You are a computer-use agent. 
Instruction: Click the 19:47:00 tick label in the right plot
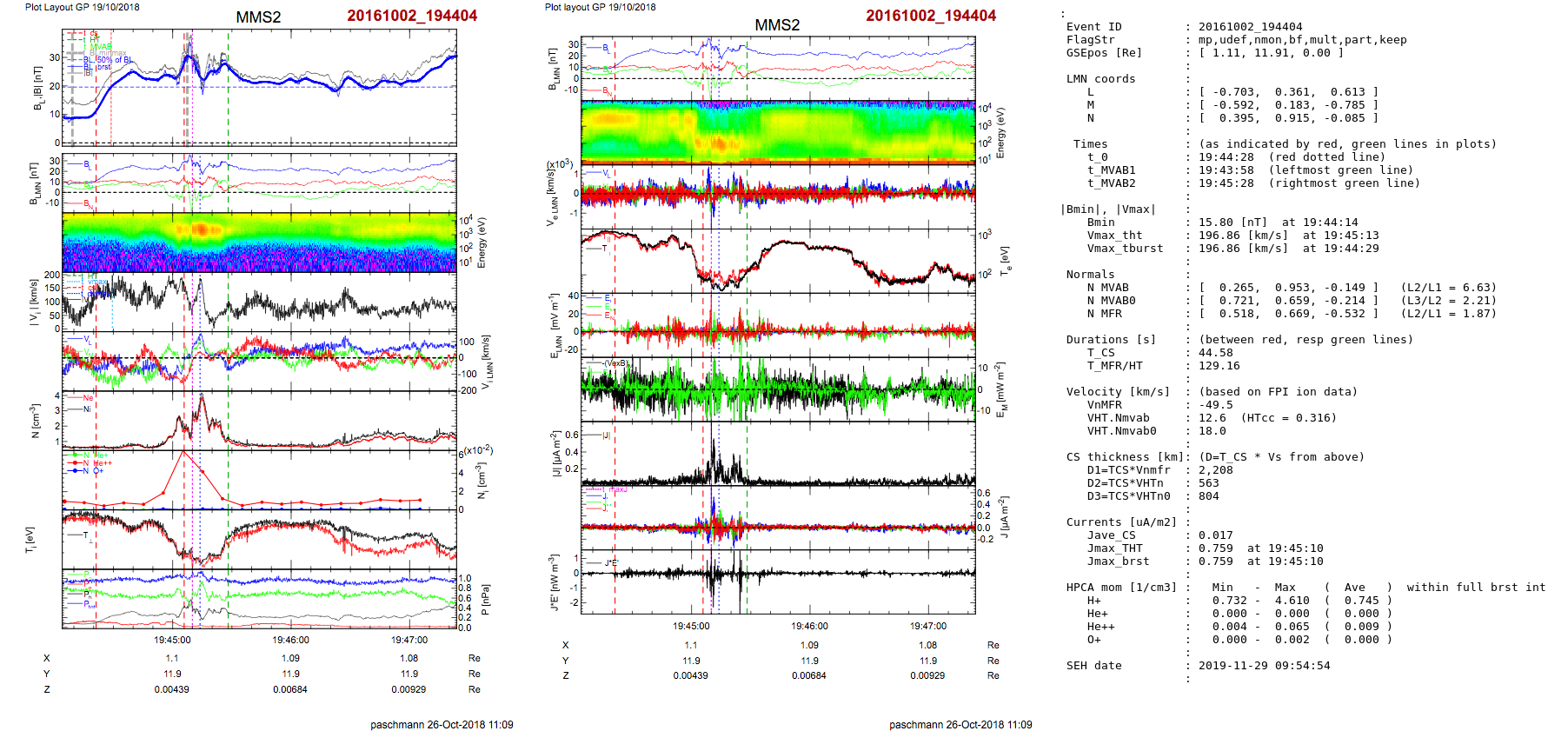[928, 626]
